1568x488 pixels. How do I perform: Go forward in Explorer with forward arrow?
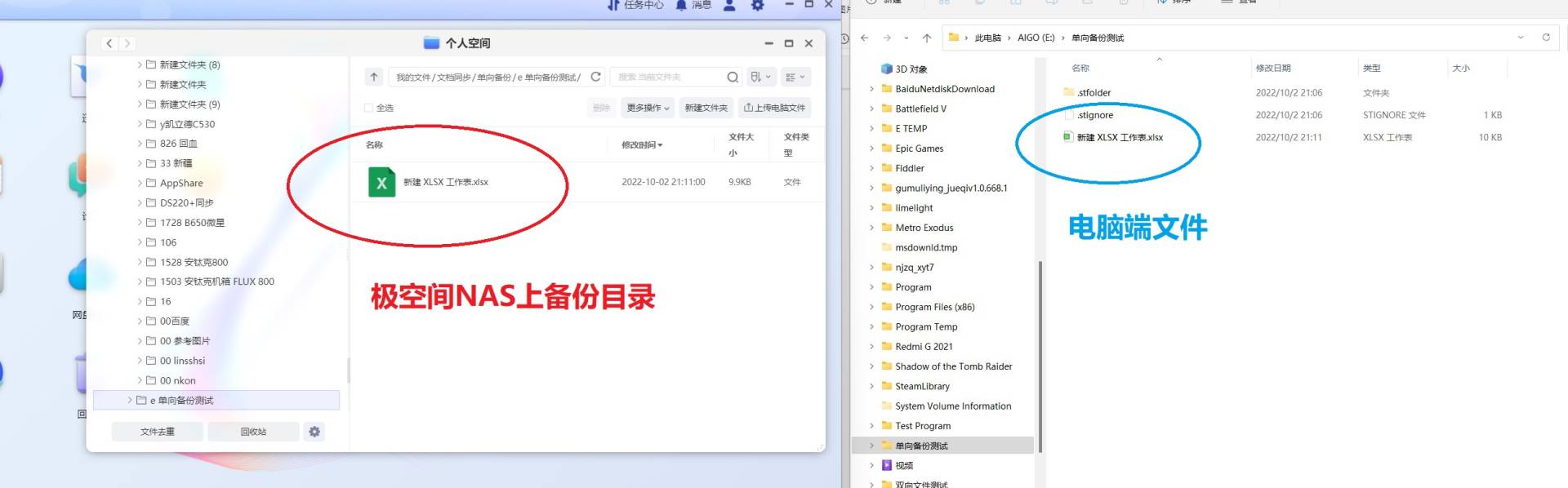point(887,38)
